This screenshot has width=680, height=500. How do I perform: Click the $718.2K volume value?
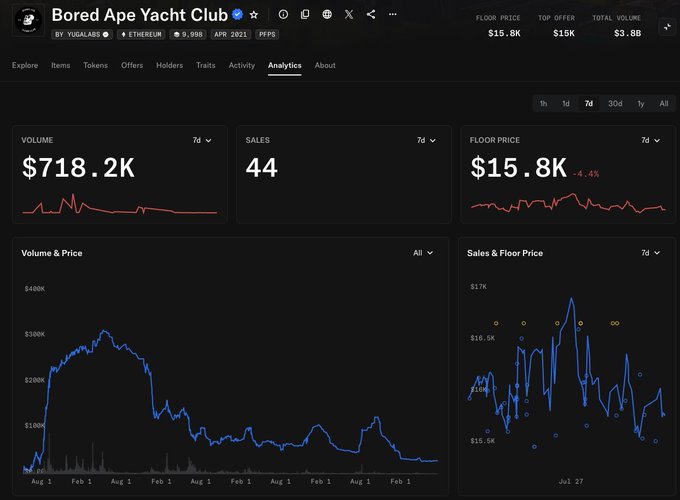point(78,167)
